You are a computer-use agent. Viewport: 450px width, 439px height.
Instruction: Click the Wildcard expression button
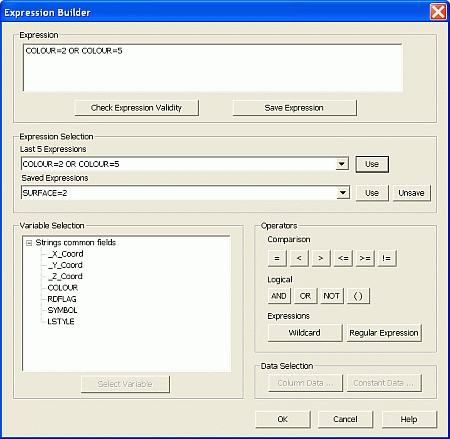tap(305, 333)
